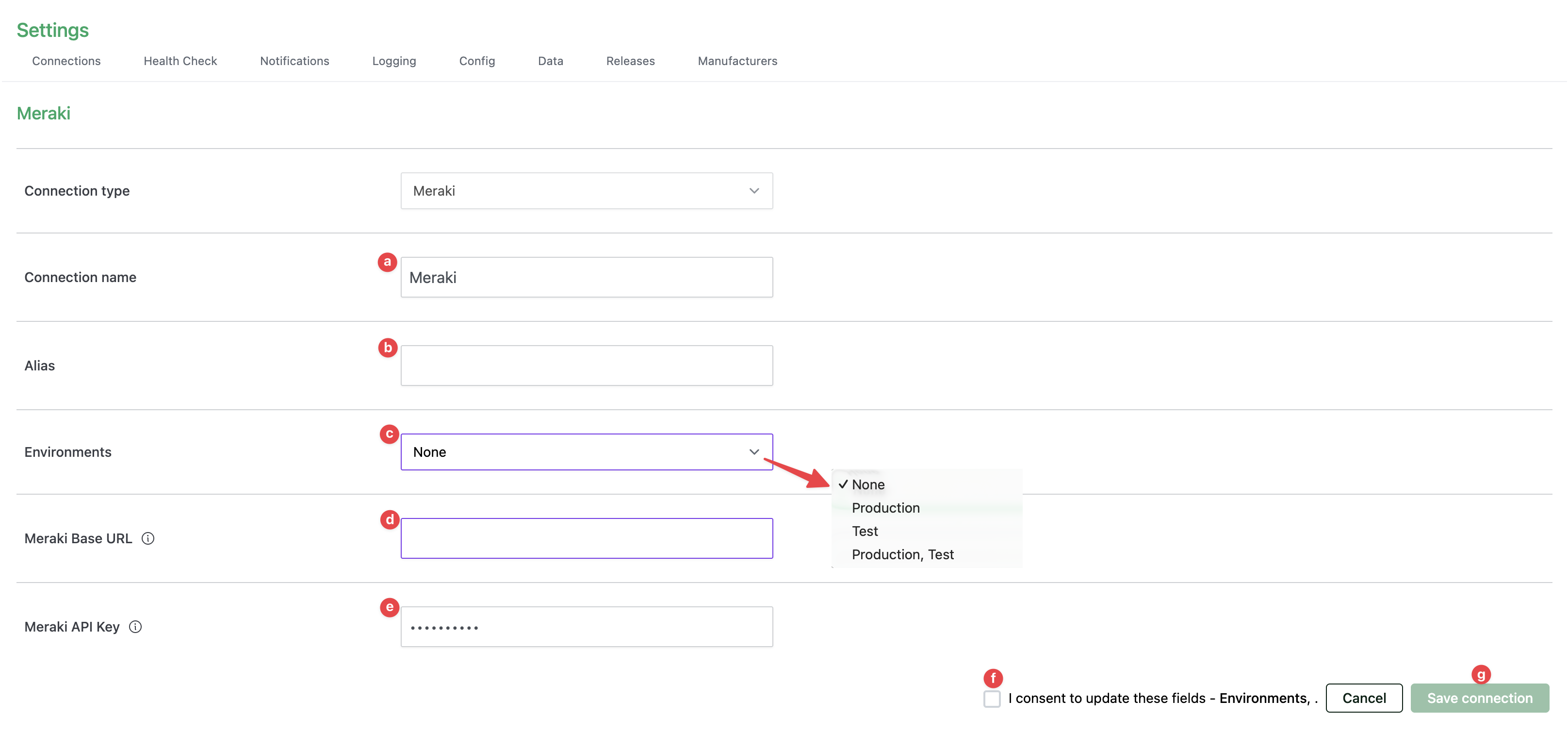Choose None in environments list
Screen dimensions: 1568x734
click(868, 485)
